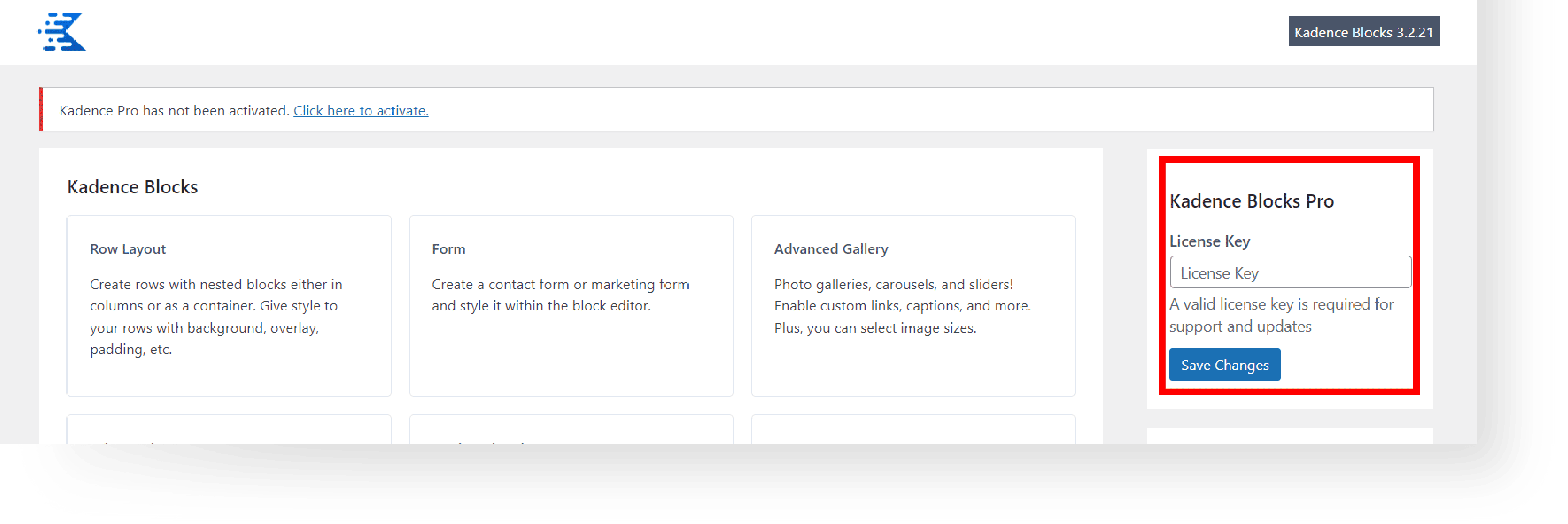
Task: Select the Row Layout block card
Action: 229,305
